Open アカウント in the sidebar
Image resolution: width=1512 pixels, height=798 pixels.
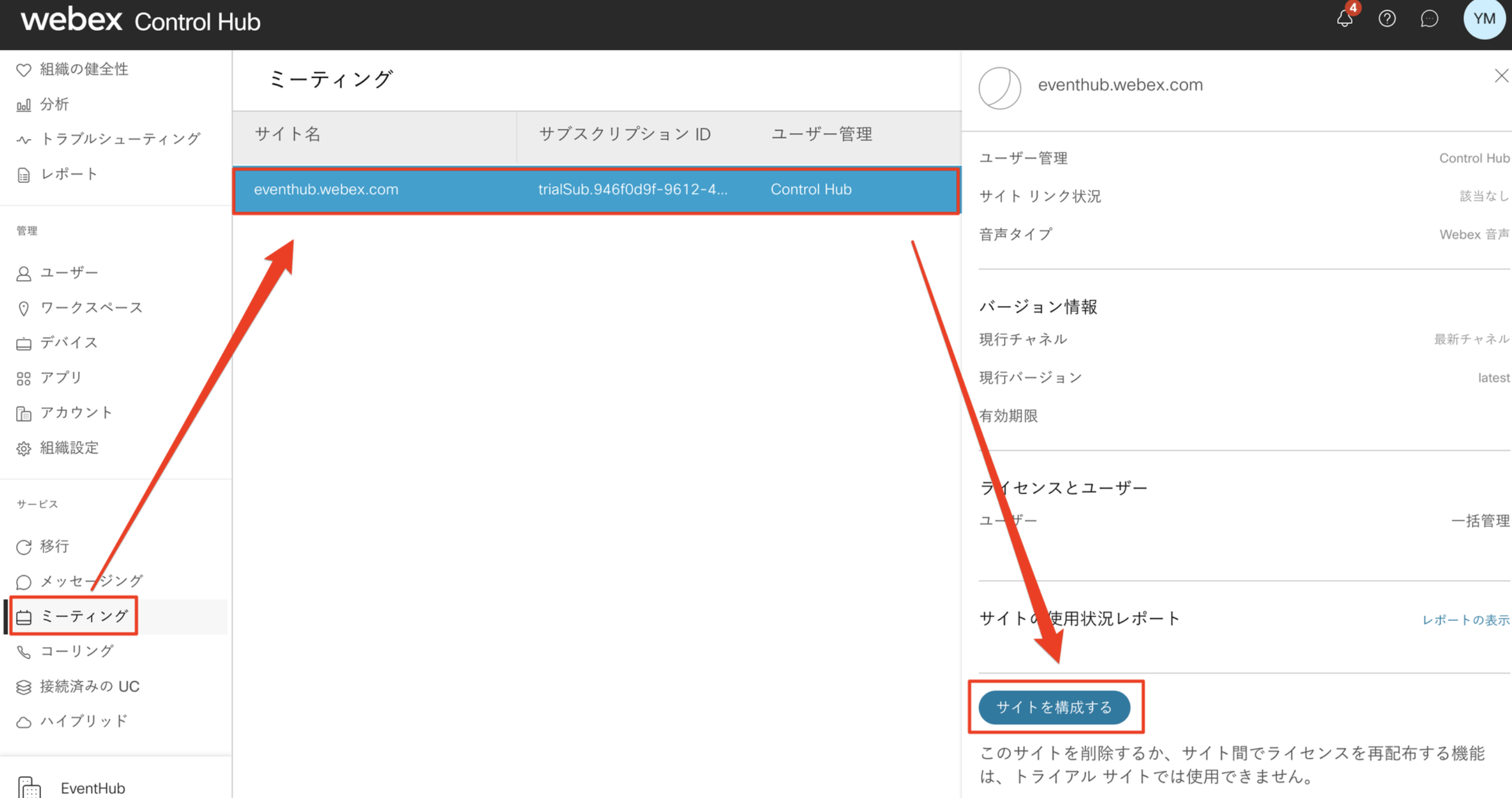[76, 413]
